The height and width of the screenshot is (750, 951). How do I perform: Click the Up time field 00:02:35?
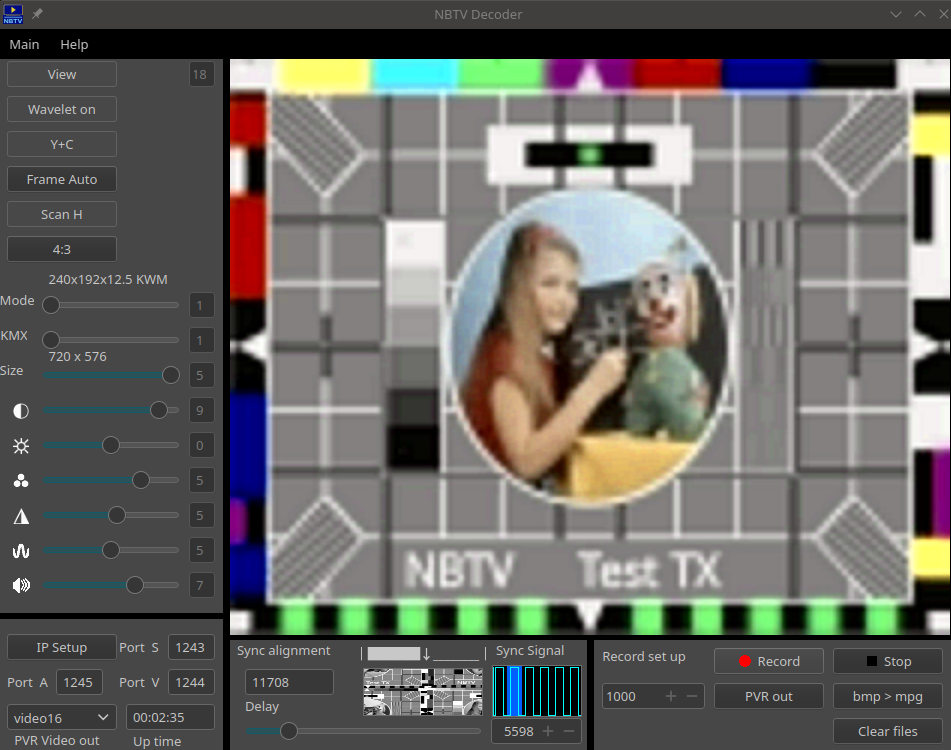[x=170, y=717]
